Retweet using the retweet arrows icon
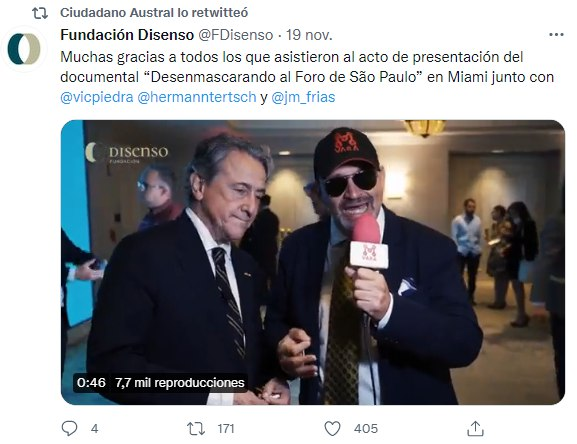This screenshot has height=444, width=577. tap(196, 429)
